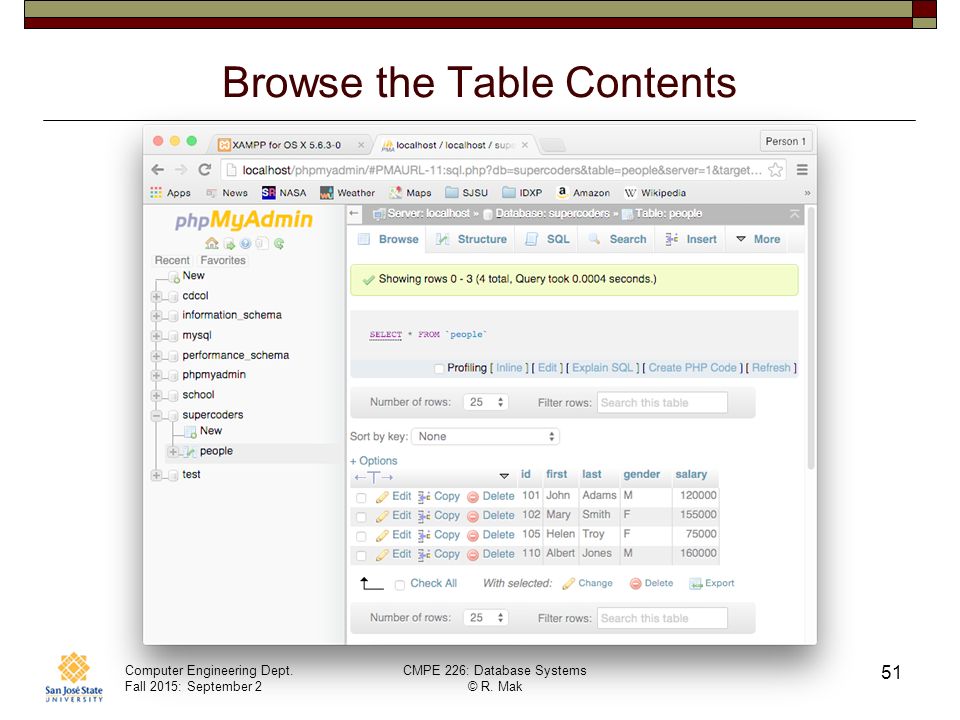Viewport: 960px width, 720px height.
Task: Click the Copy icon for Mary Smith's row
Action: point(424,516)
